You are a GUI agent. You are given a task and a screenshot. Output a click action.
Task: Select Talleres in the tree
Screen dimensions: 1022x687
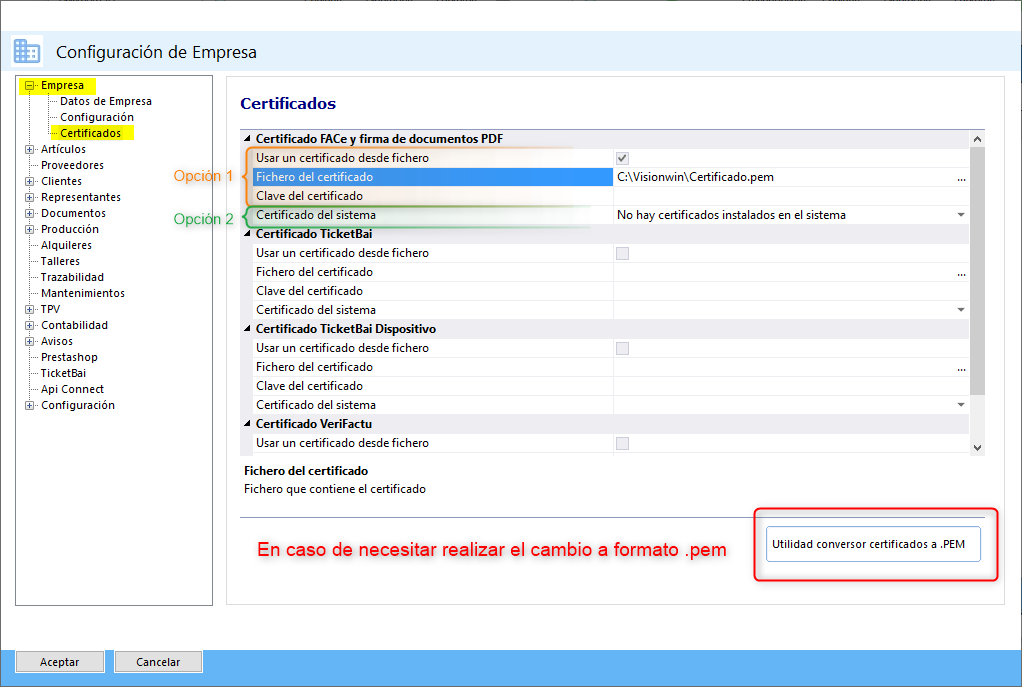[60, 261]
